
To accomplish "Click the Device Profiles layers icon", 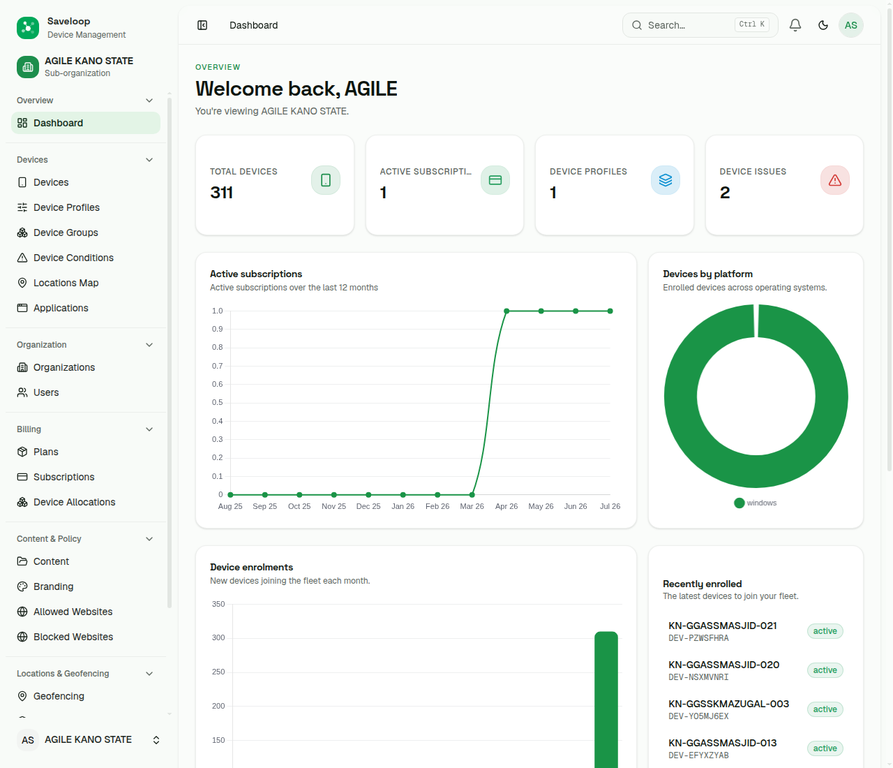I will tap(665, 180).
